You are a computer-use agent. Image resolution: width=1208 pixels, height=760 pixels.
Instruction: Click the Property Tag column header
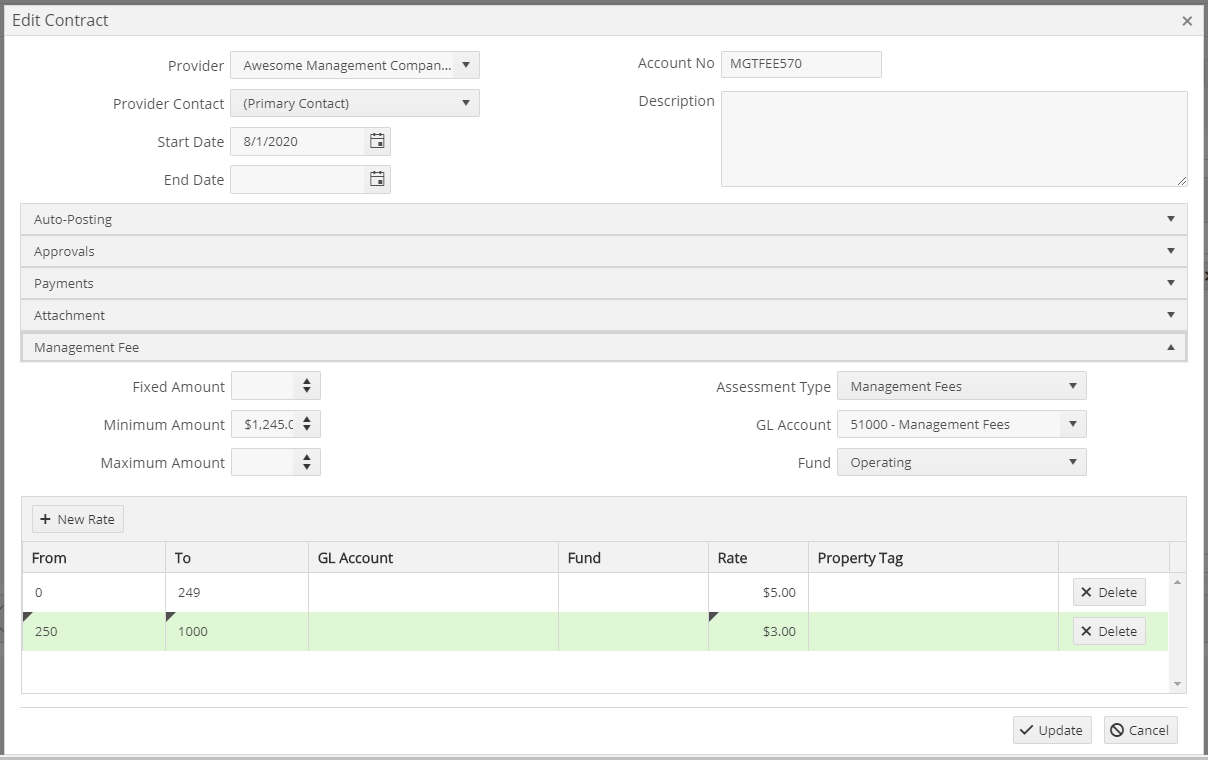point(933,558)
